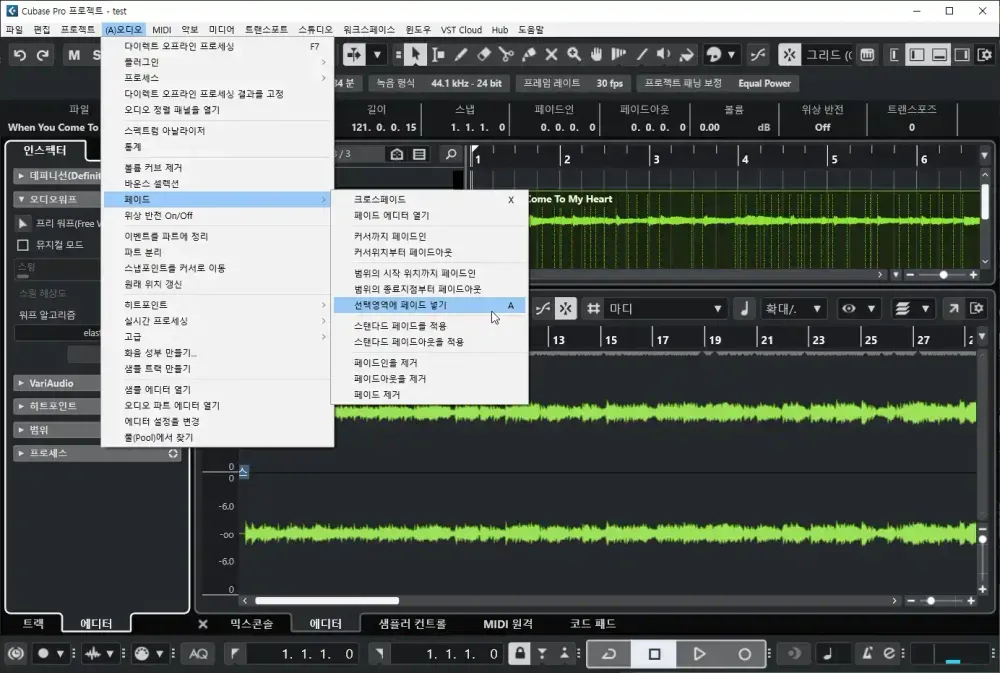
Task: Open the editor toolbar setup gear icon
Action: (976, 309)
